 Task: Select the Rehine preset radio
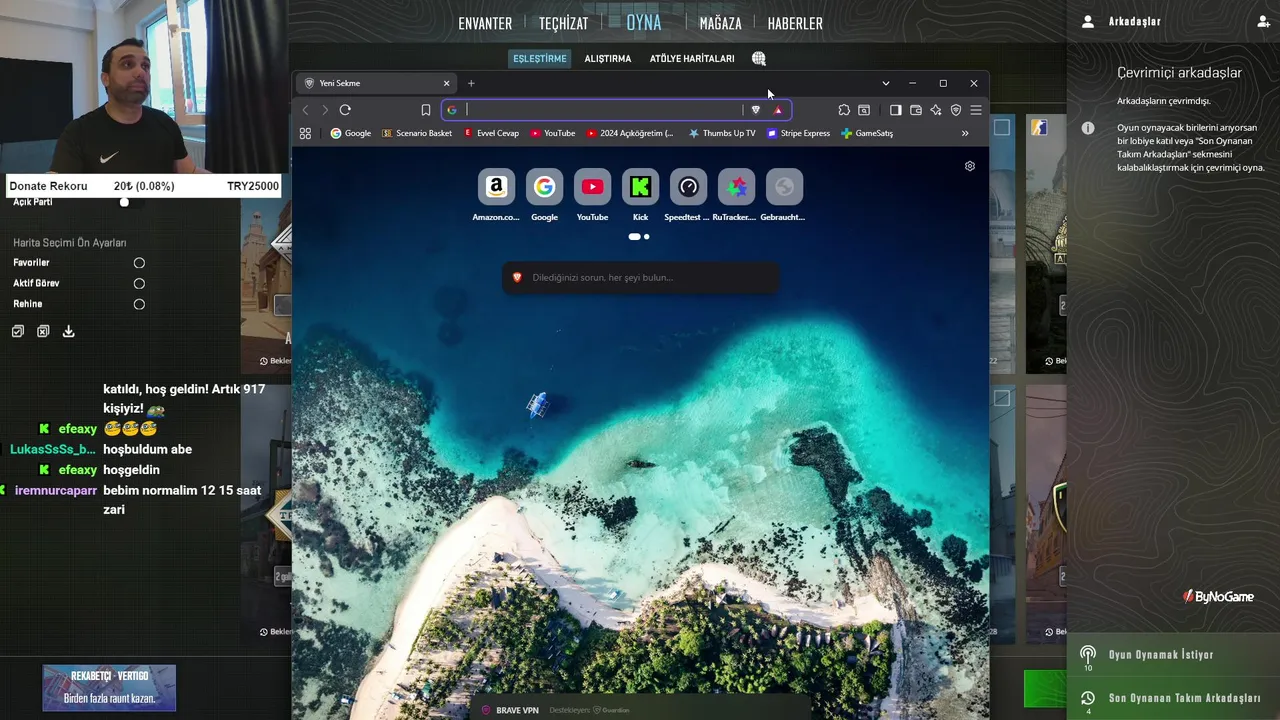[139, 304]
